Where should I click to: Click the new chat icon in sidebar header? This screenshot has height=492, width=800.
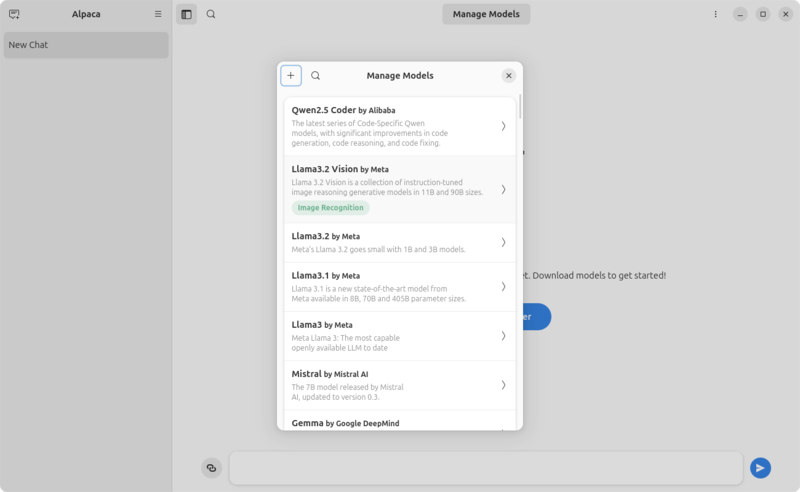coord(14,15)
